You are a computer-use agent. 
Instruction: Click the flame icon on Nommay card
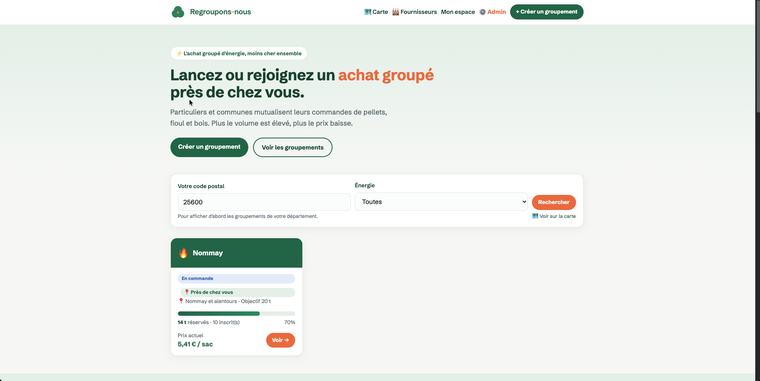click(x=183, y=253)
